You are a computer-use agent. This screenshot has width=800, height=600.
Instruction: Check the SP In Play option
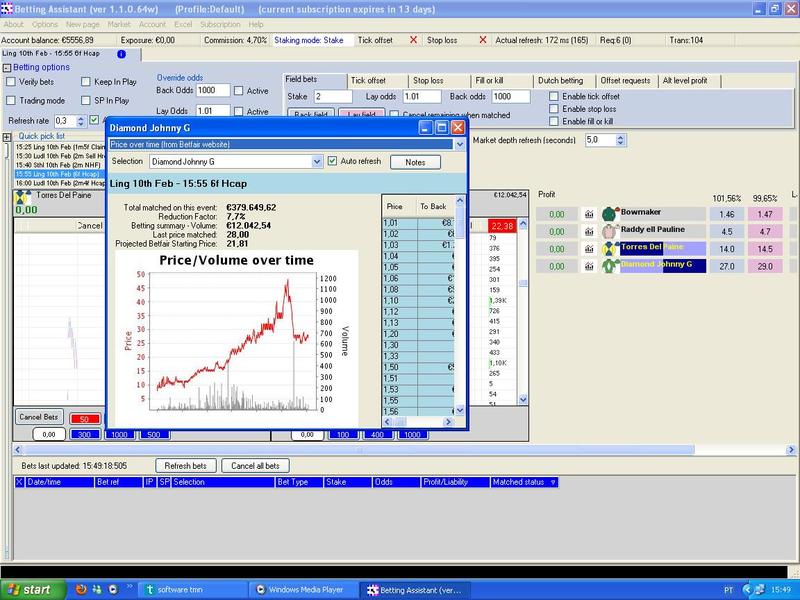86,101
